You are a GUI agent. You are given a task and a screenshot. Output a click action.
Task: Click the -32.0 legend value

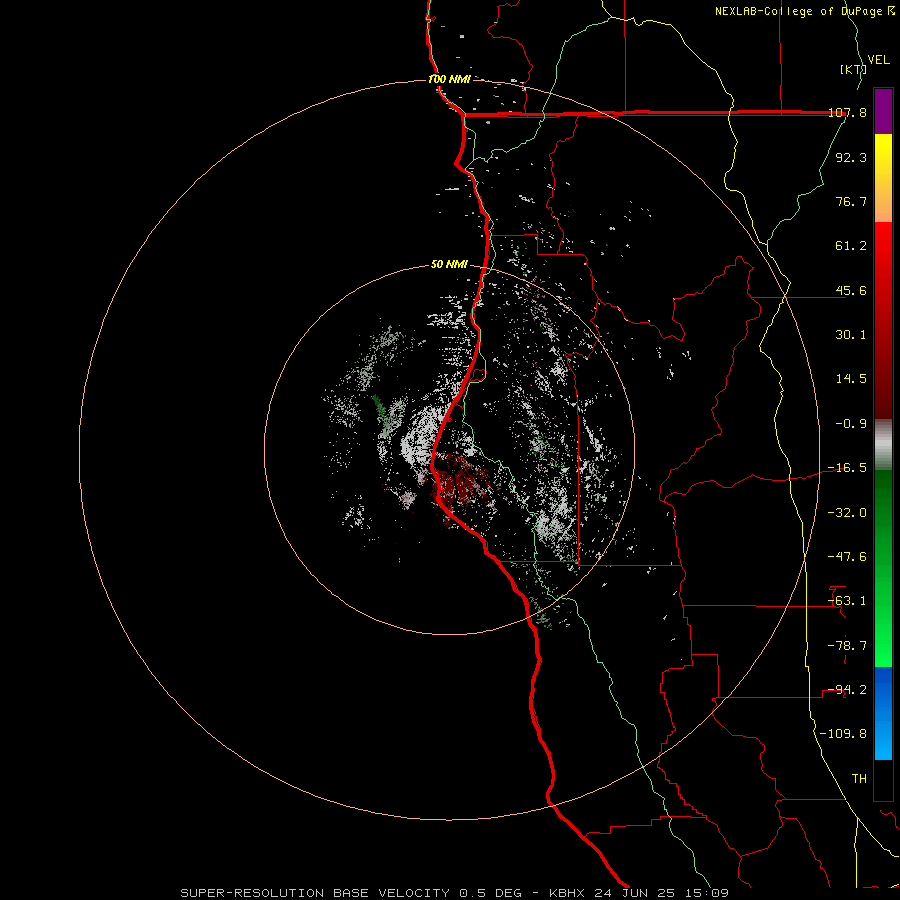(847, 513)
